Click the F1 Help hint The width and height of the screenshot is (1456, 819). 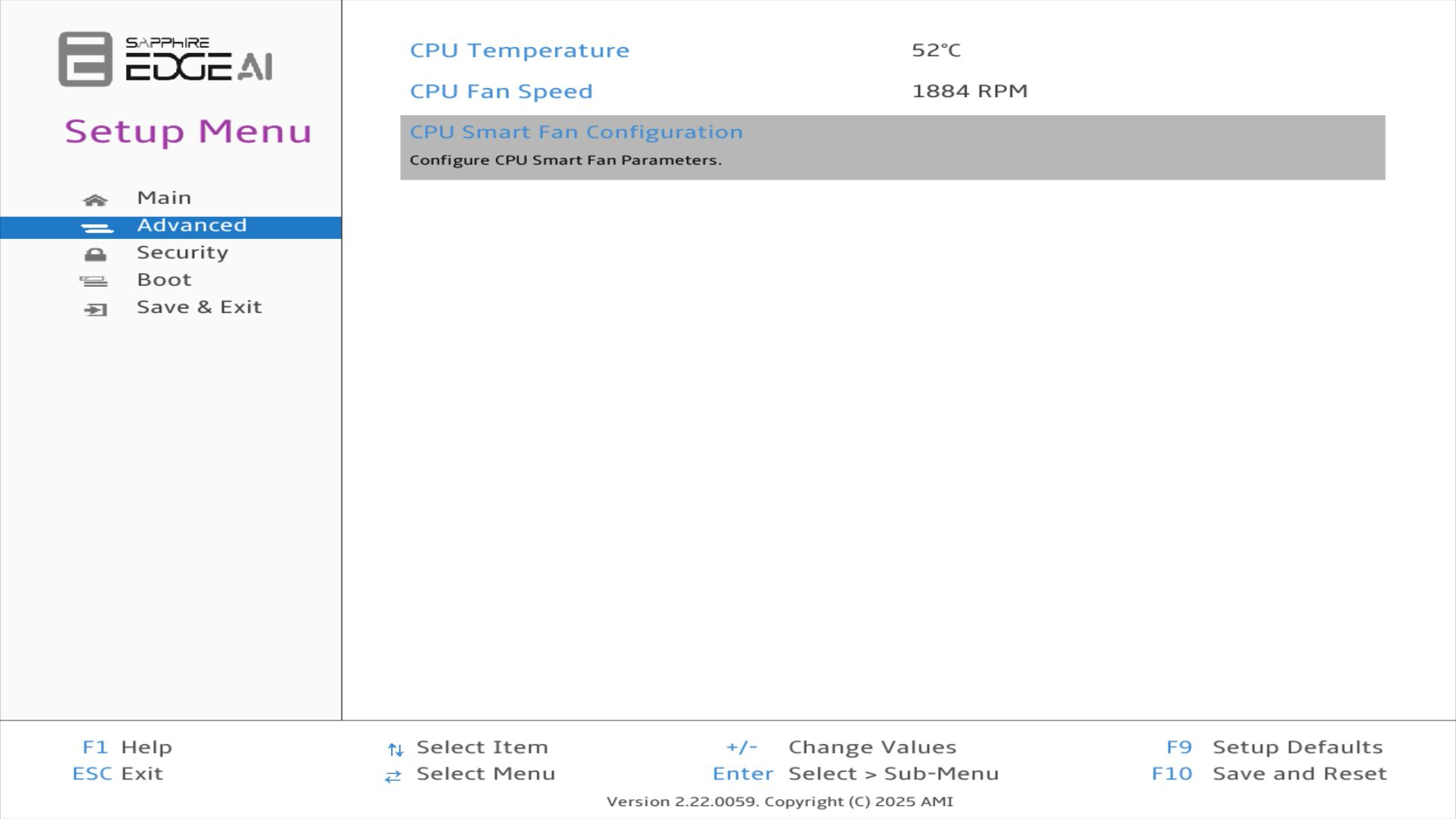point(127,747)
